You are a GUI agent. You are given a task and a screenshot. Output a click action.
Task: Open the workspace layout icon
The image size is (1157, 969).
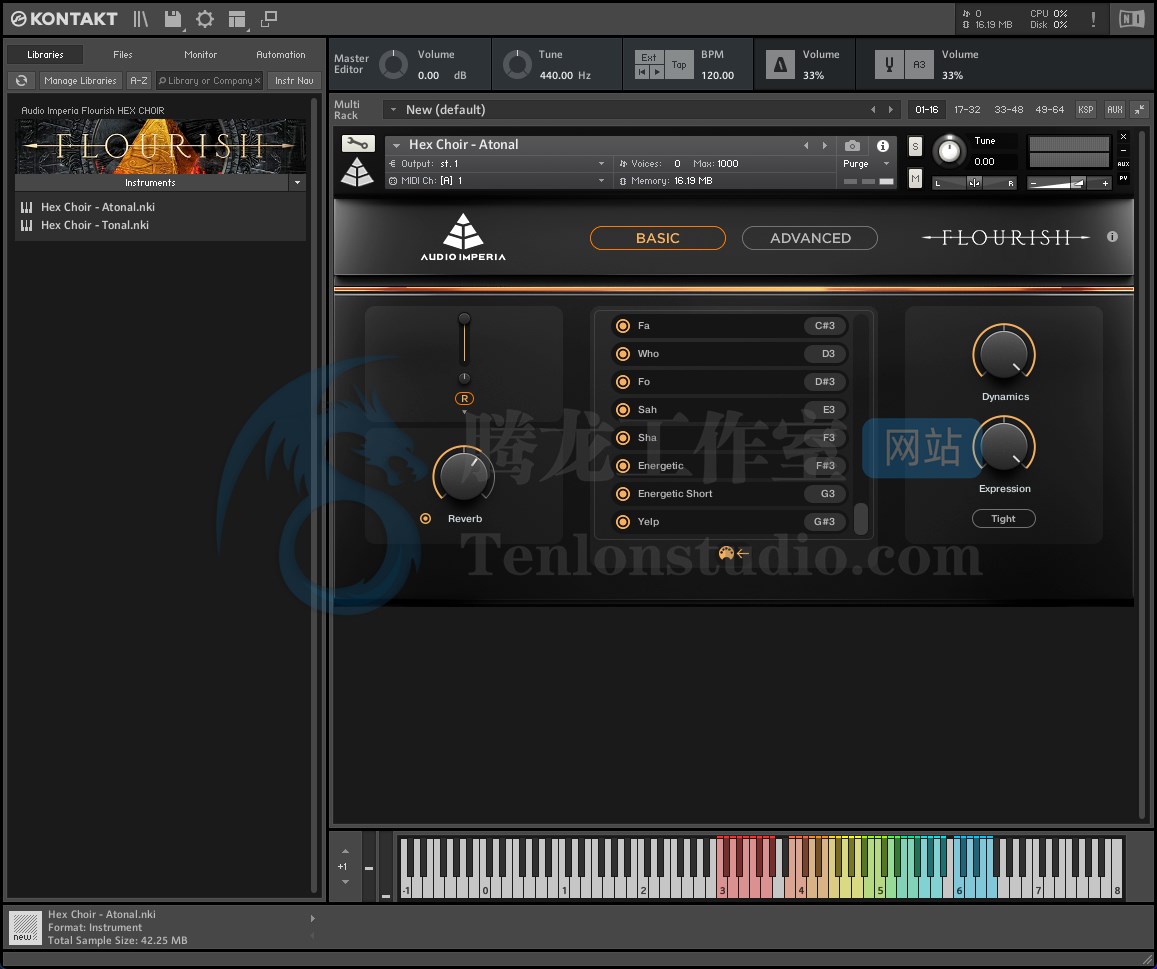tap(237, 19)
